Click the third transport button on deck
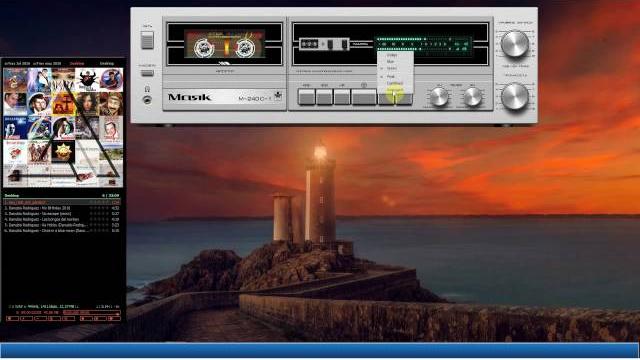The height and width of the screenshot is (360, 640). tap(342, 97)
